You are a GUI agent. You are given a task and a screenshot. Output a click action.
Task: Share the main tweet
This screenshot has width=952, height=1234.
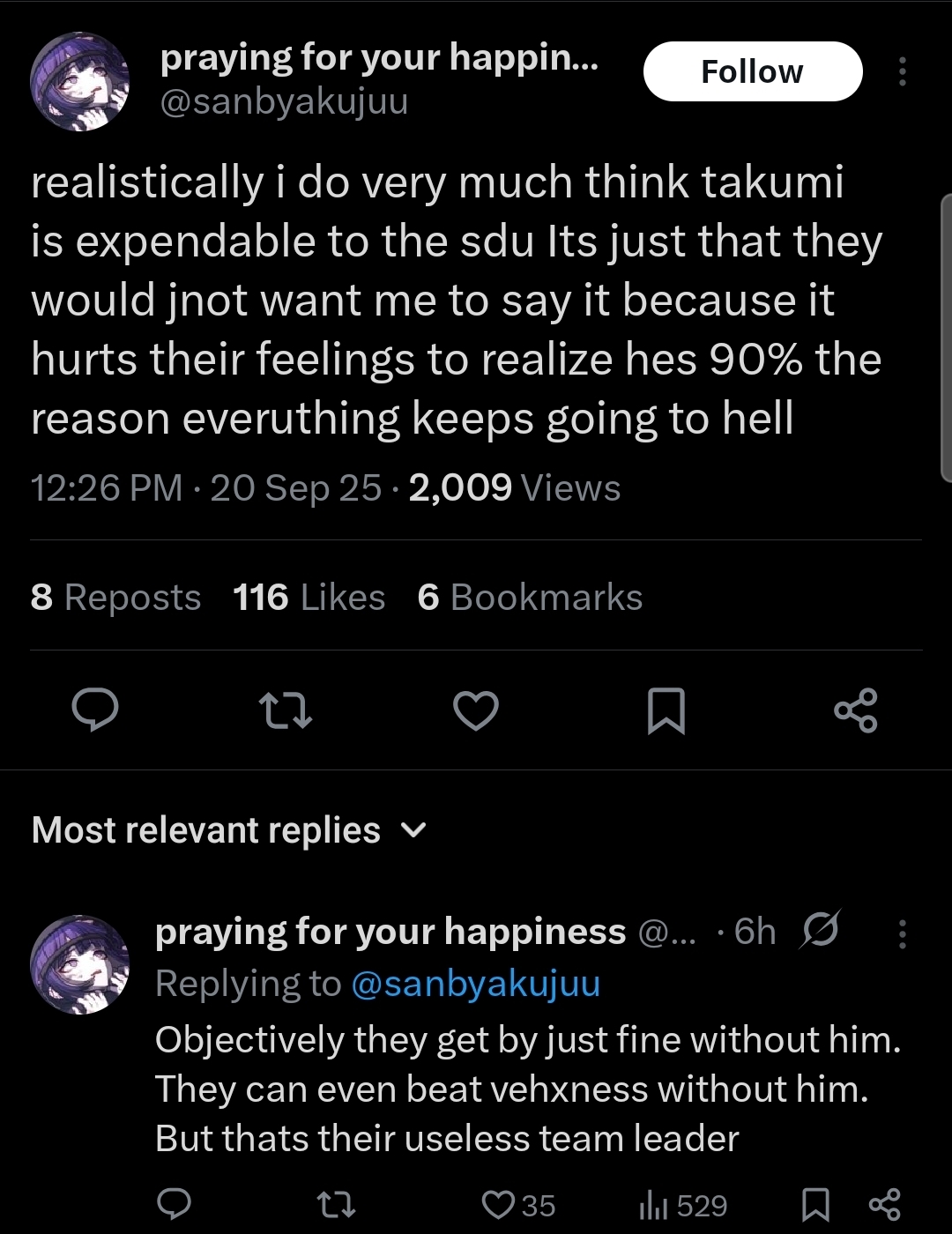(x=855, y=710)
